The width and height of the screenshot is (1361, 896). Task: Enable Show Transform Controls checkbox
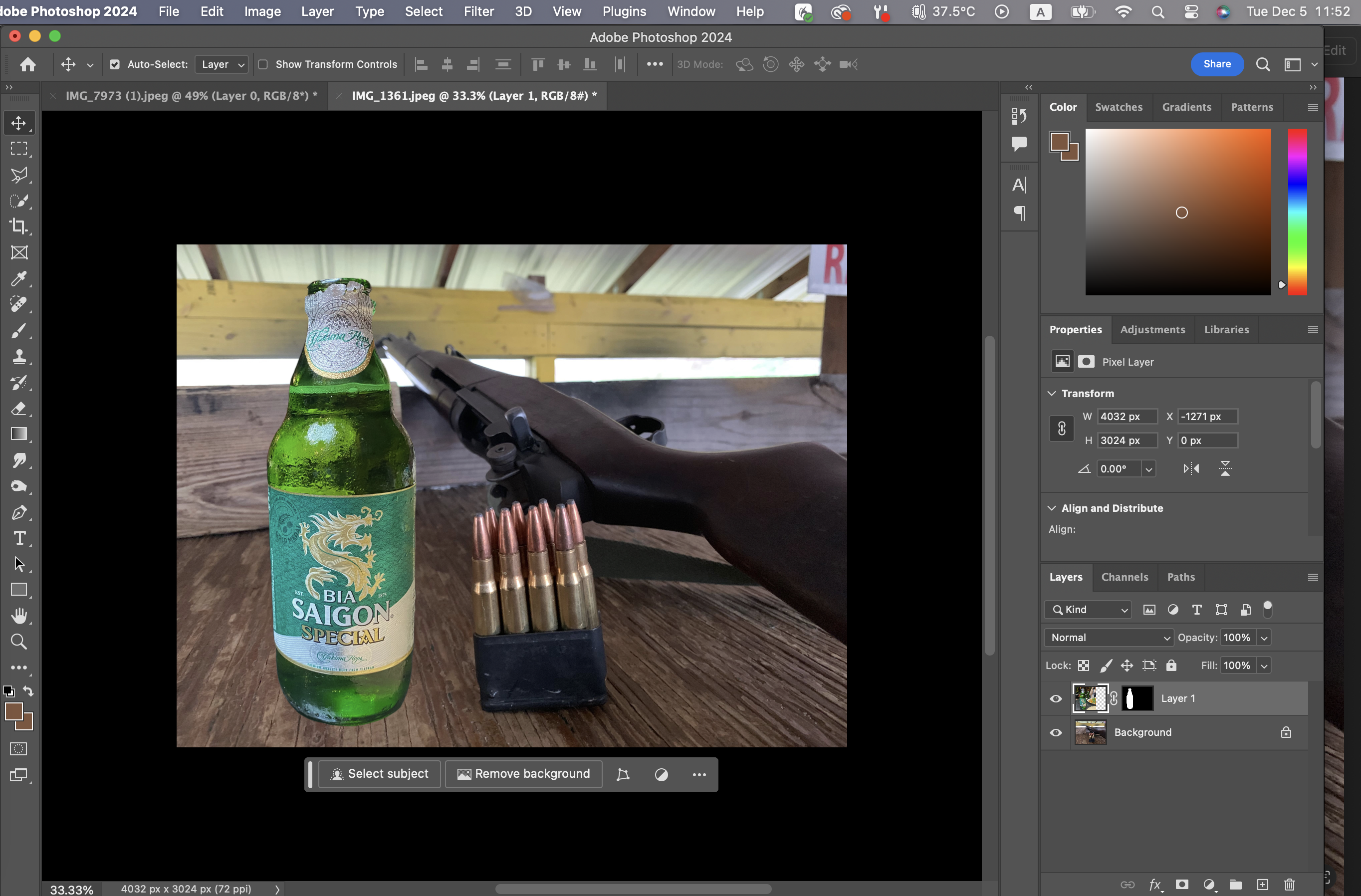click(x=263, y=65)
